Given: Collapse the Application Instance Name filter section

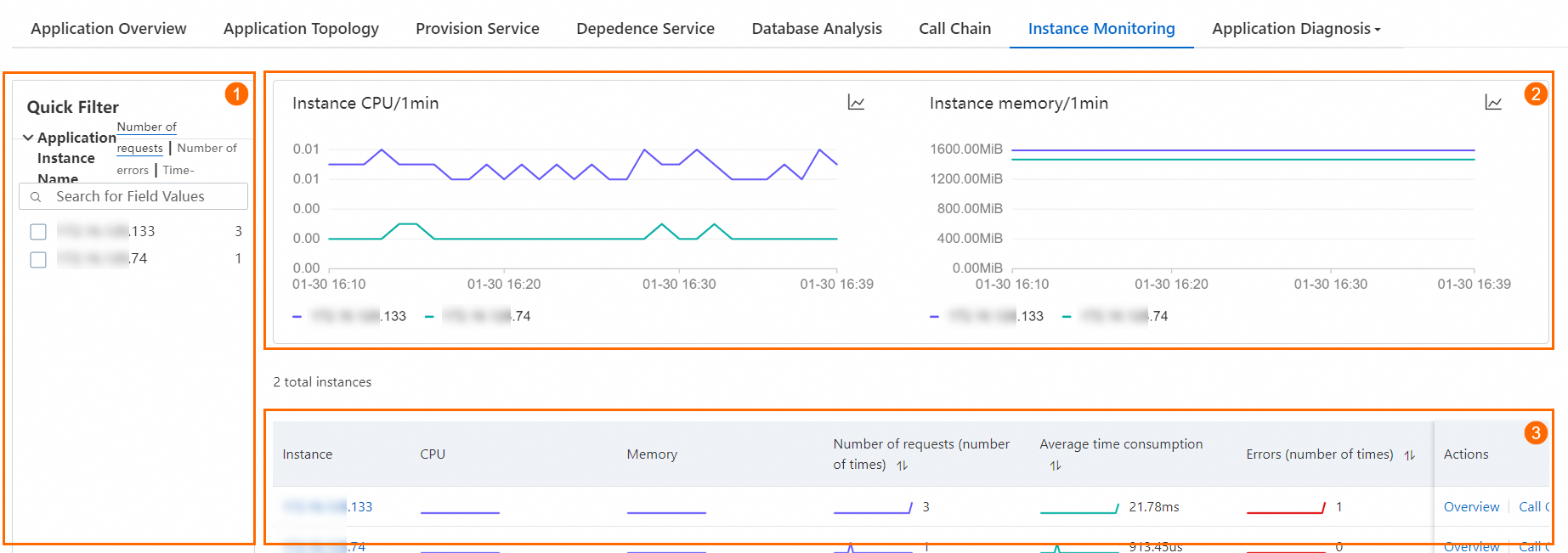Looking at the screenshot, I should pyautogui.click(x=28, y=138).
